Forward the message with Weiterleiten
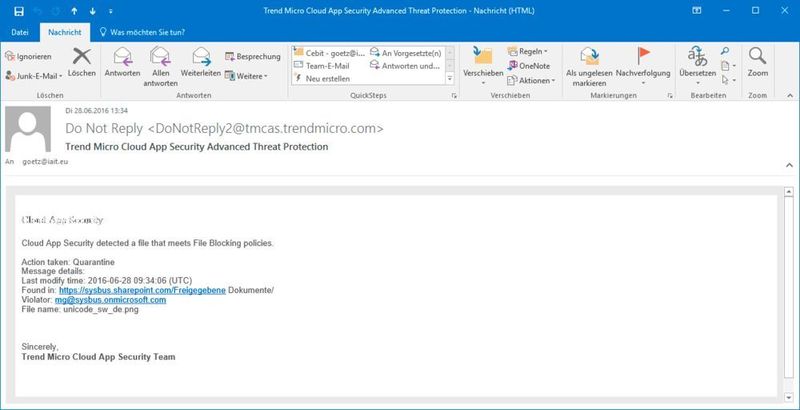The height and width of the screenshot is (410, 800). (201, 62)
